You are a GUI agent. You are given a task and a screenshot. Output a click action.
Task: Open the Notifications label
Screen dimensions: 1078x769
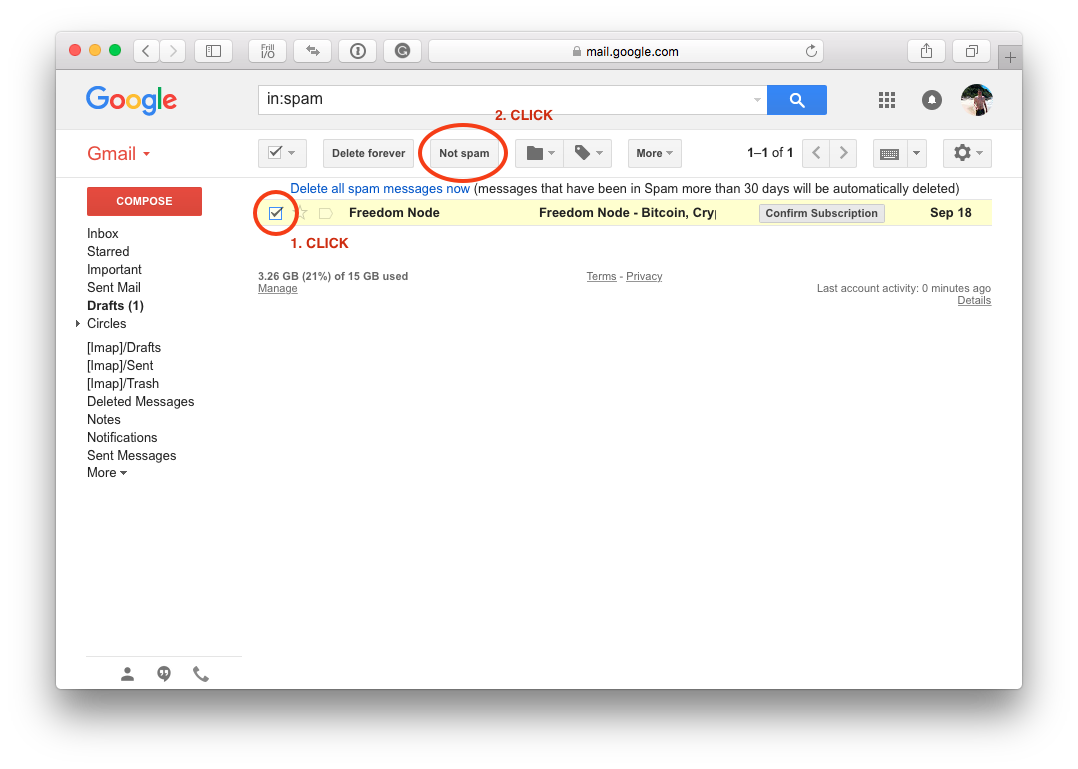tap(122, 437)
